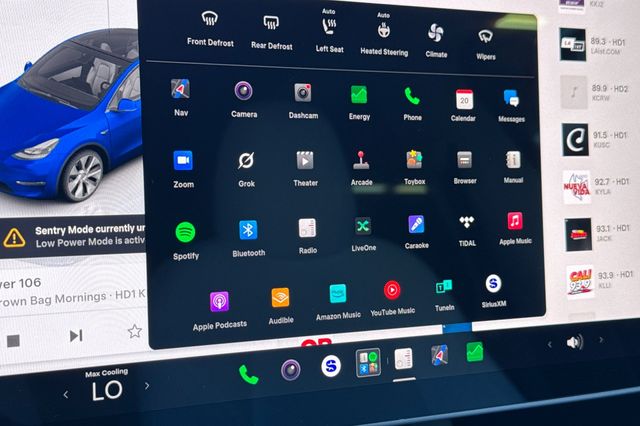Tap the speaker volume icon

[x=575, y=342]
